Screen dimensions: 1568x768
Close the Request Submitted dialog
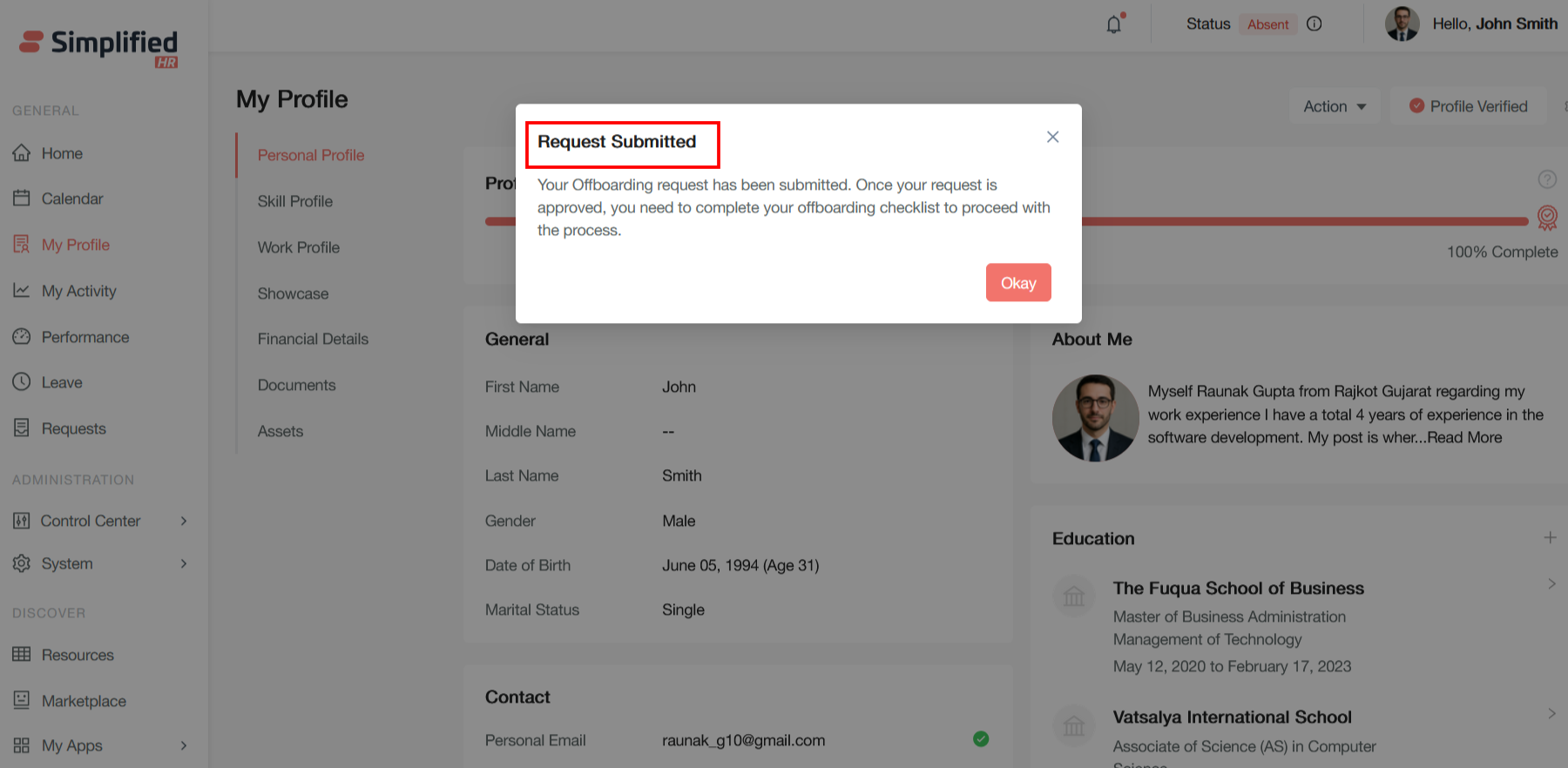1052,137
